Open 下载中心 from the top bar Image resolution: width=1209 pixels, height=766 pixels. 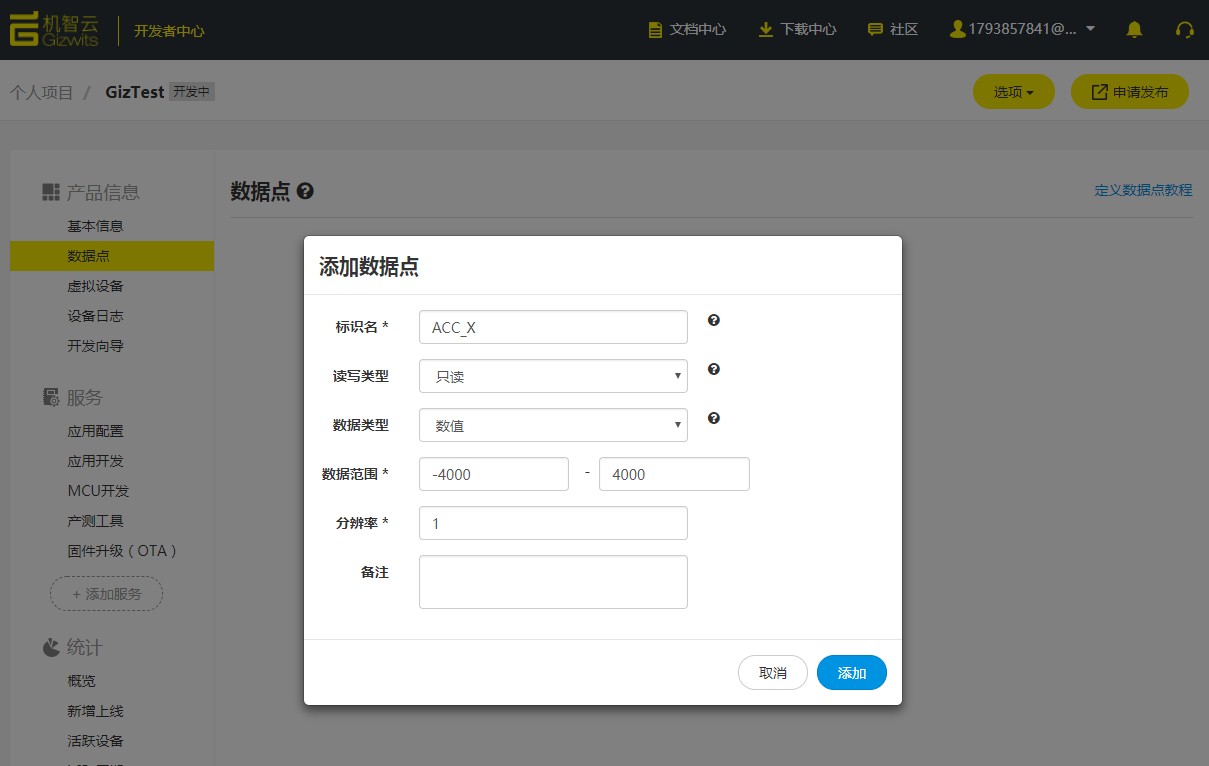(x=797, y=30)
